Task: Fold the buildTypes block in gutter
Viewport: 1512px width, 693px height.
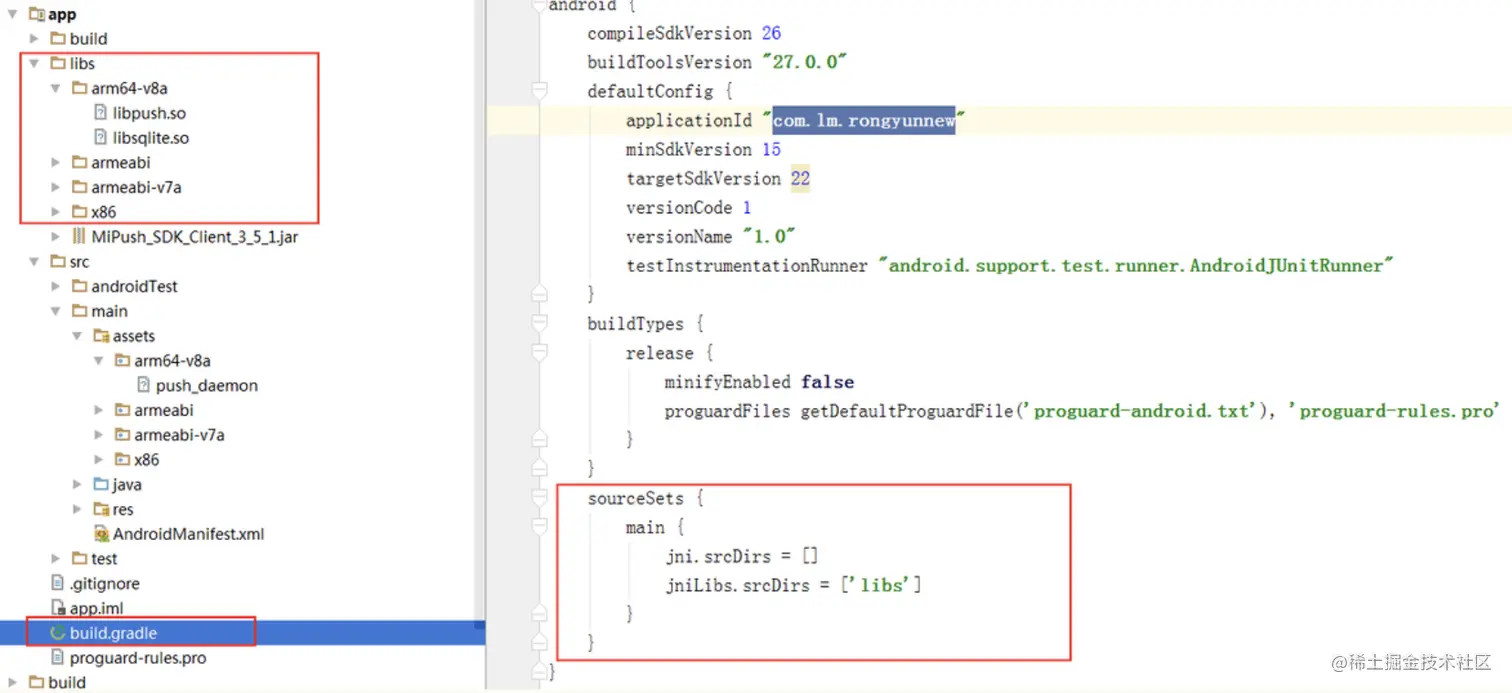Action: coord(540,324)
